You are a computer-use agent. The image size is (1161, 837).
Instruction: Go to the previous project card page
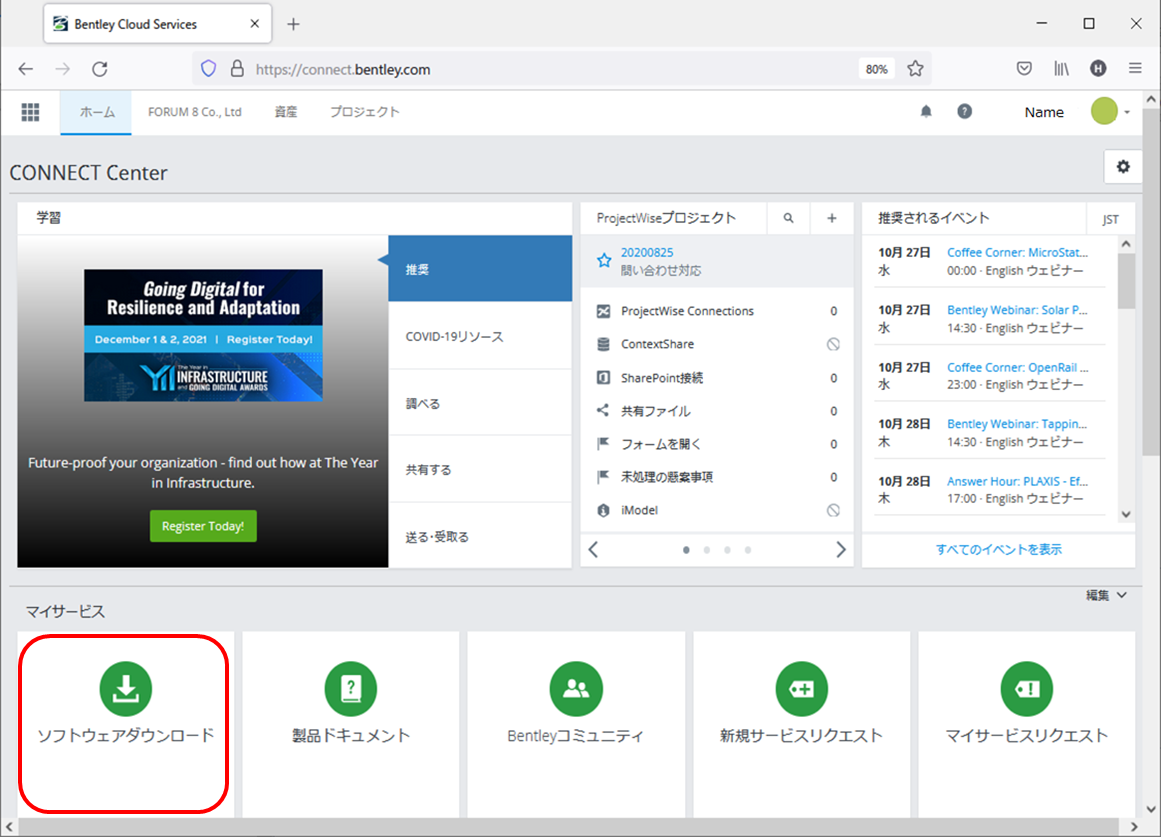click(x=593, y=550)
